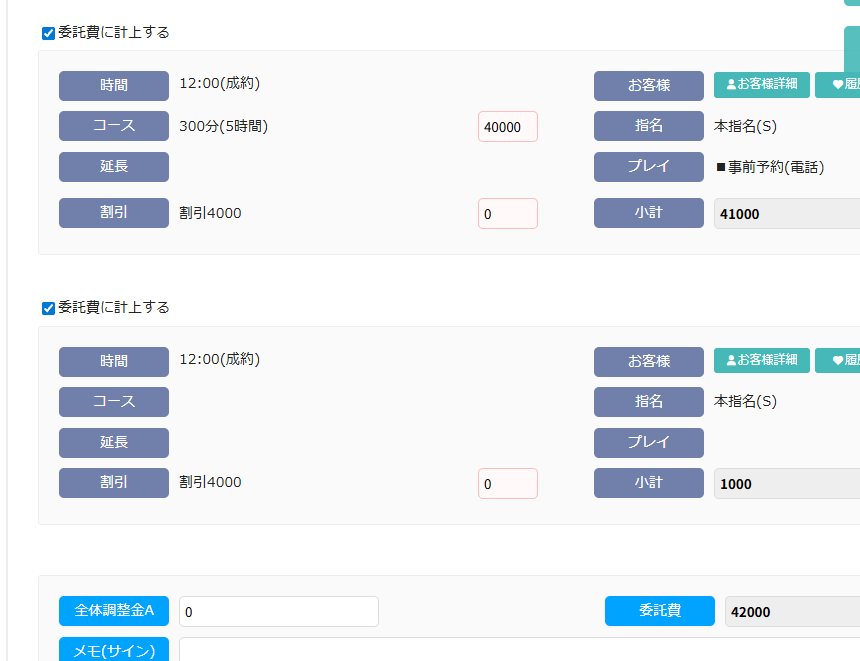Click the blue 全体調整金A label button
This screenshot has height=661, width=860.
(x=114, y=611)
